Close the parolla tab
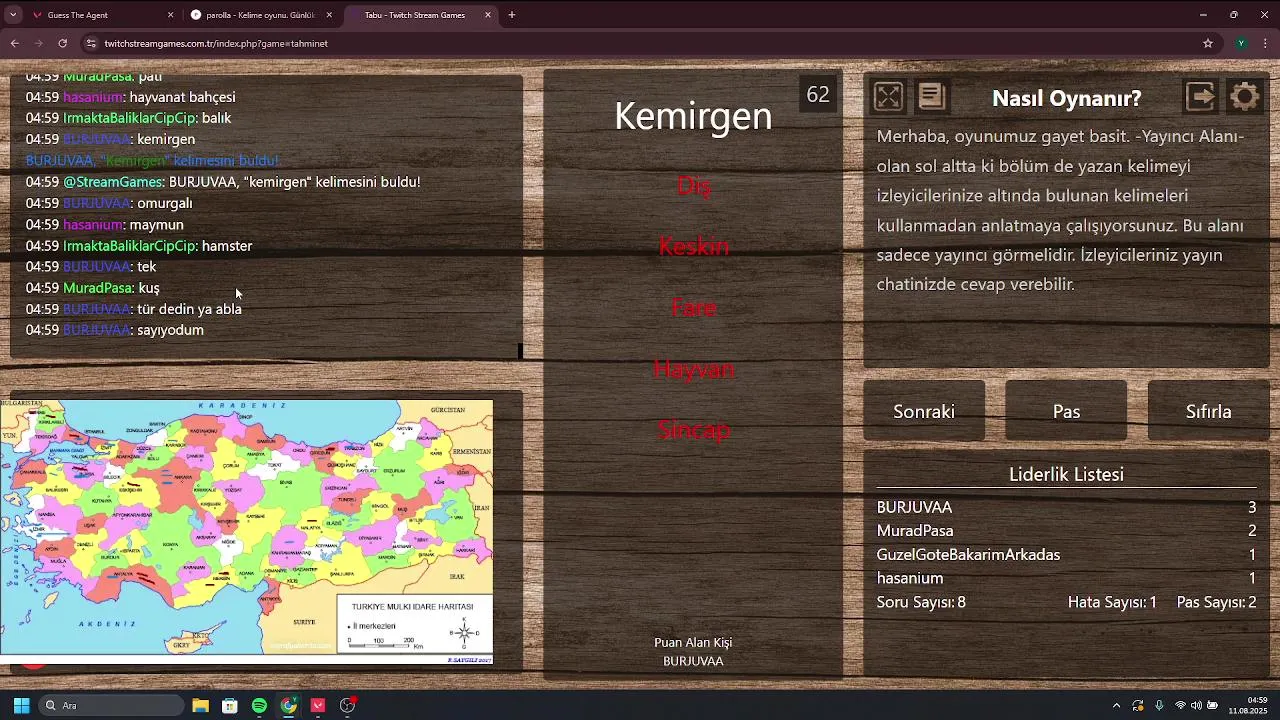The width and height of the screenshot is (1280, 720). coord(329,15)
